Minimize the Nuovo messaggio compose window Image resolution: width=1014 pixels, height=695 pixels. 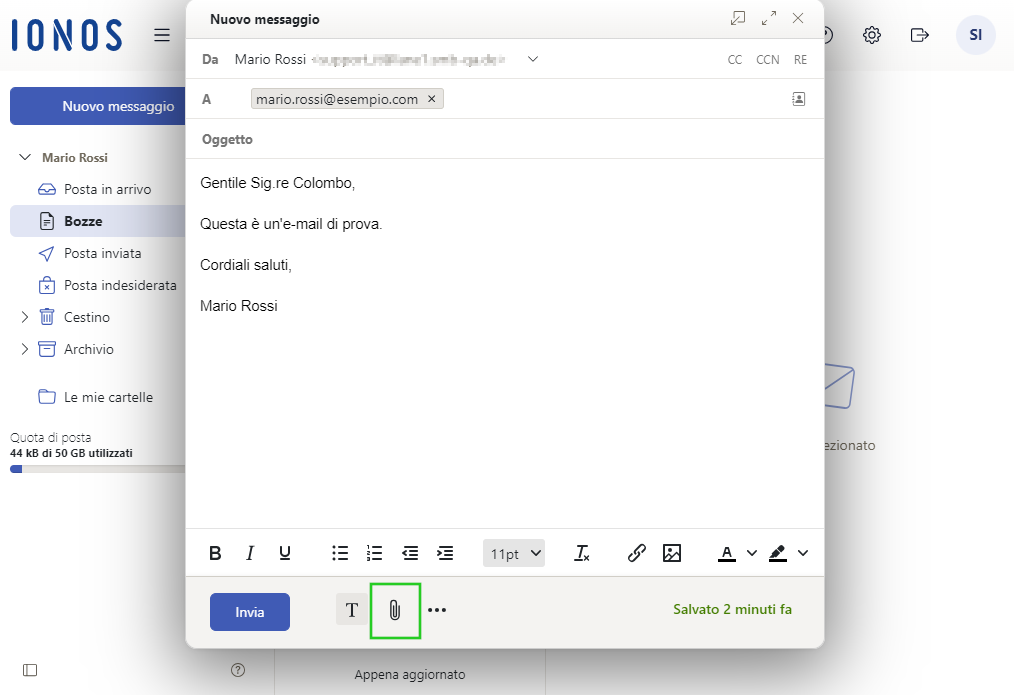coord(738,18)
